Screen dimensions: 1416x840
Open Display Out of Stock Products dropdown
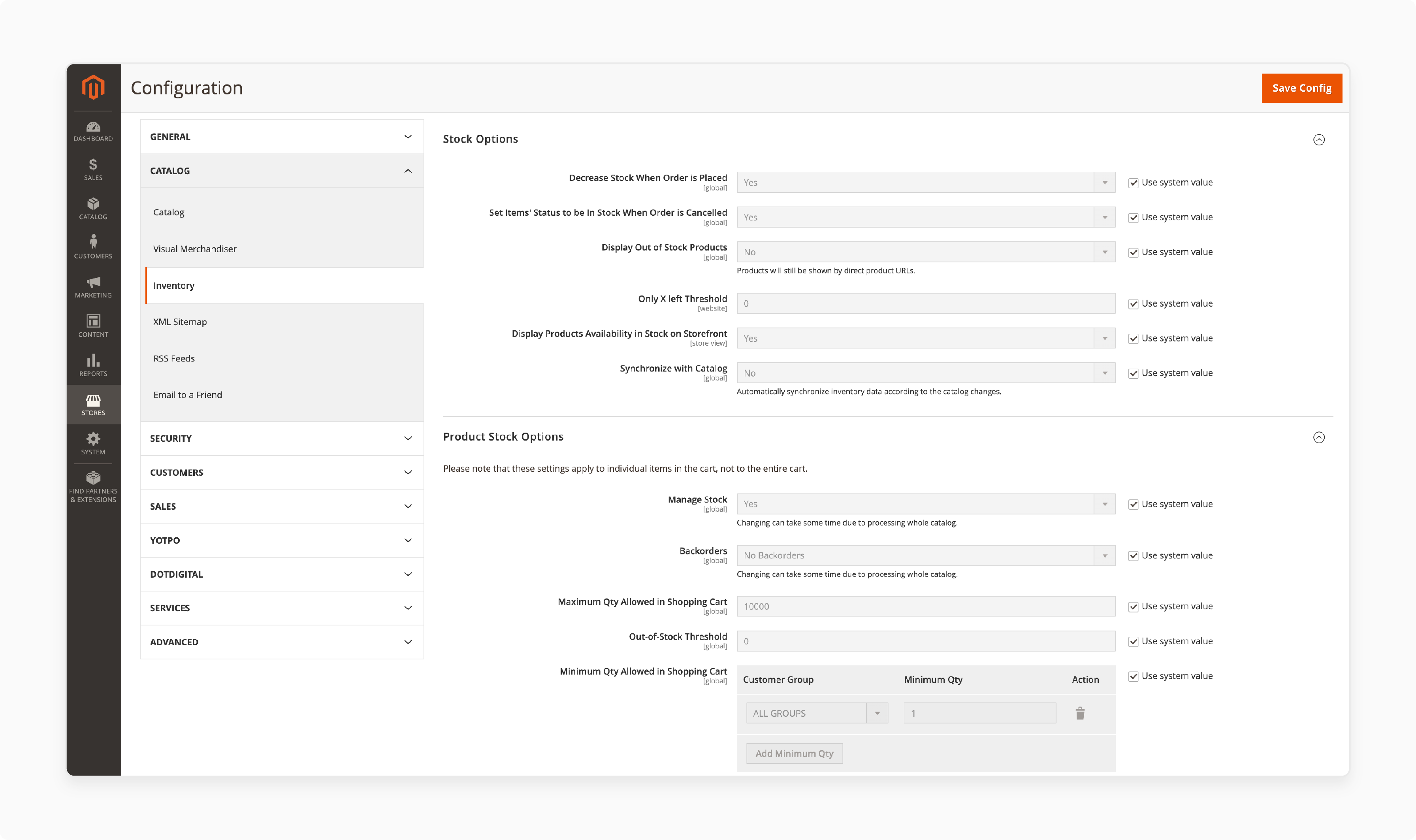[x=926, y=252]
